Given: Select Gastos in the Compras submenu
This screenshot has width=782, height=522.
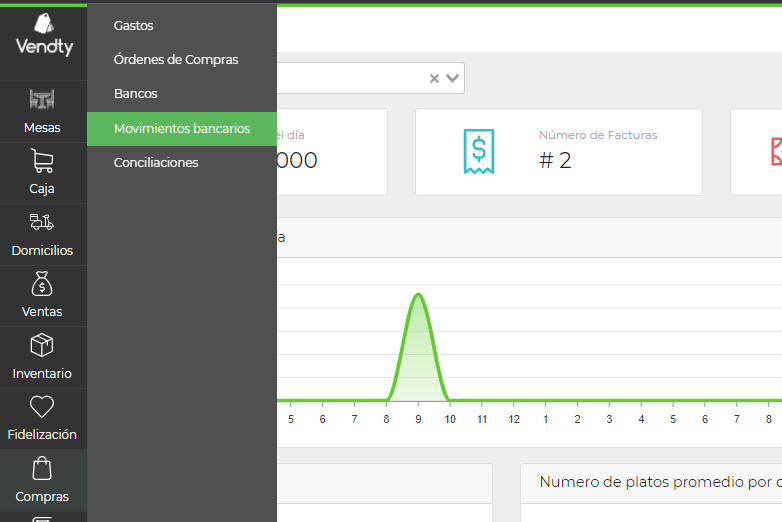Looking at the screenshot, I should tap(133, 25).
